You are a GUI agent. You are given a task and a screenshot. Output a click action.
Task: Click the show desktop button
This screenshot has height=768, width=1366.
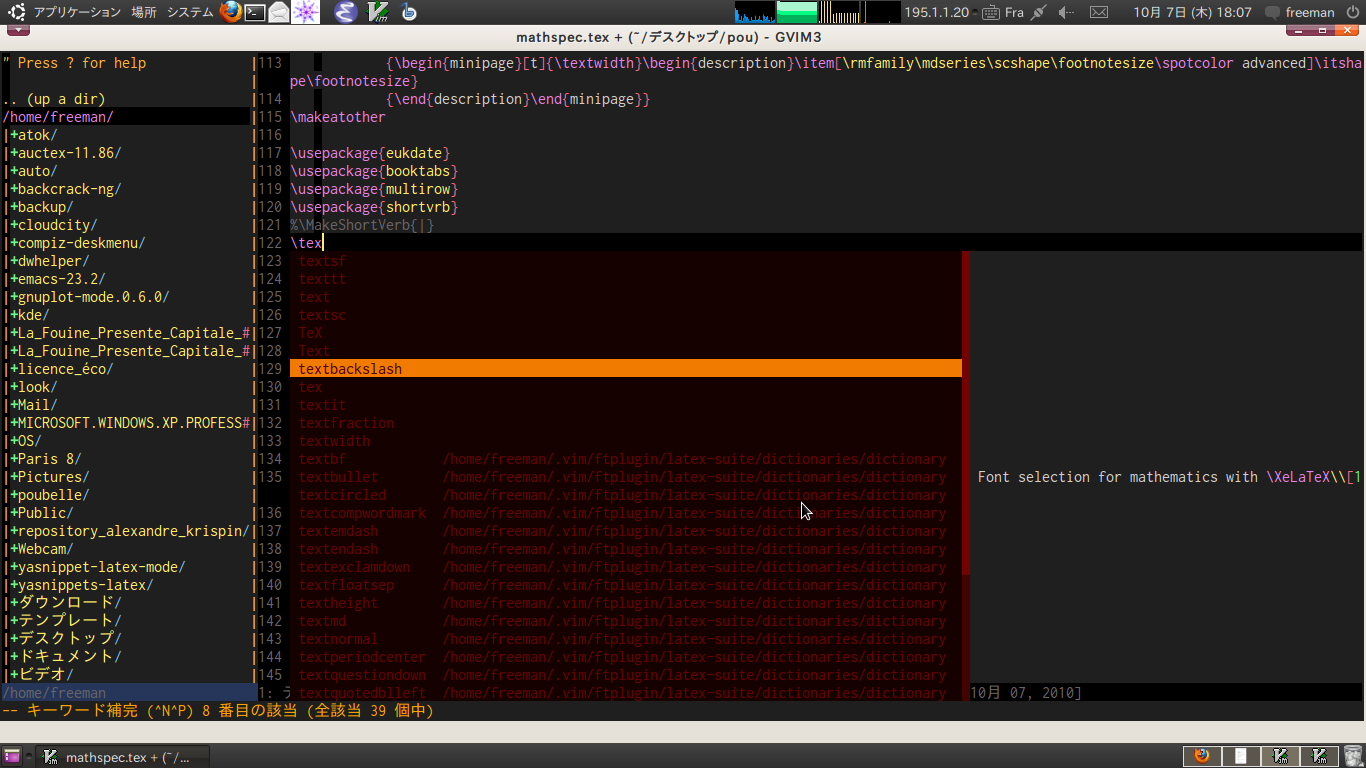coord(12,756)
